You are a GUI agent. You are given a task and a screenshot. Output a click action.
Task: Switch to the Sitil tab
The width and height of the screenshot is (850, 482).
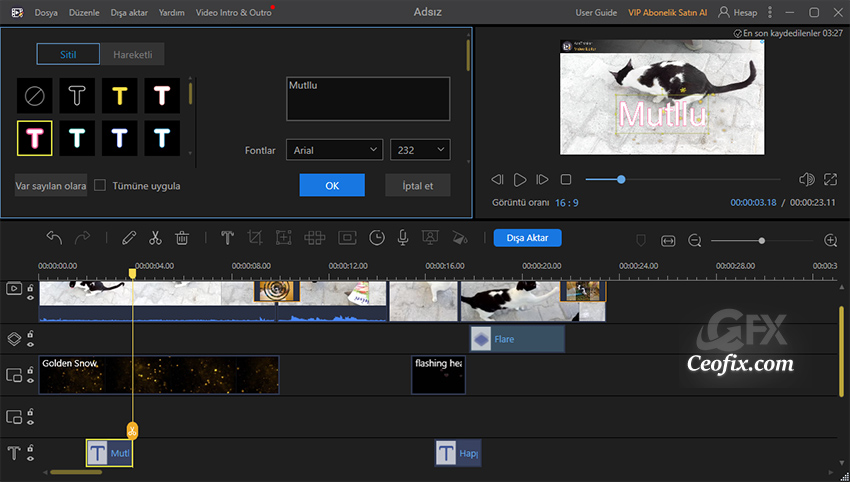click(x=68, y=55)
